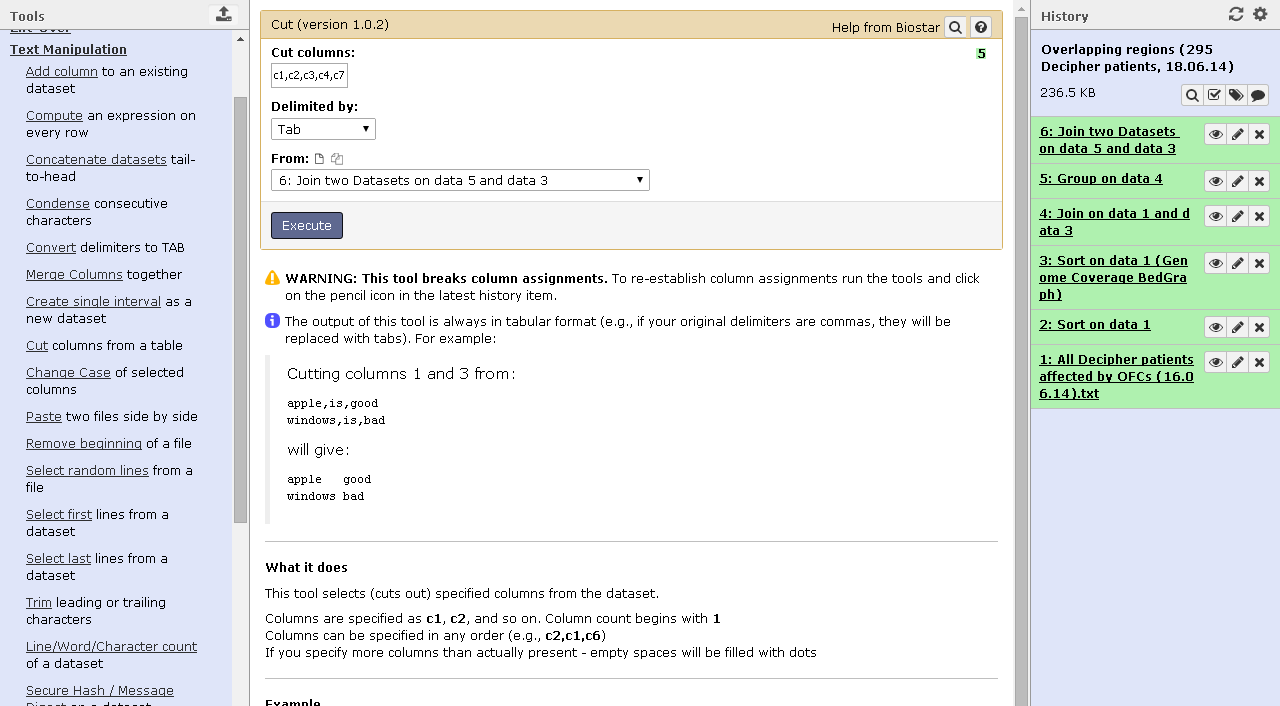Refresh the history panel

1236,14
